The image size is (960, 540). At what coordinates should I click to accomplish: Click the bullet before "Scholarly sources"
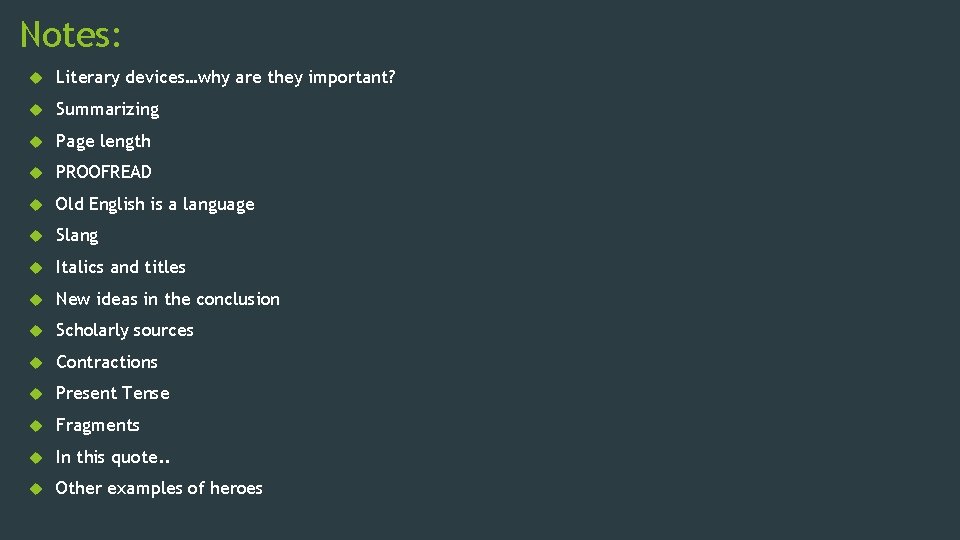33,331
